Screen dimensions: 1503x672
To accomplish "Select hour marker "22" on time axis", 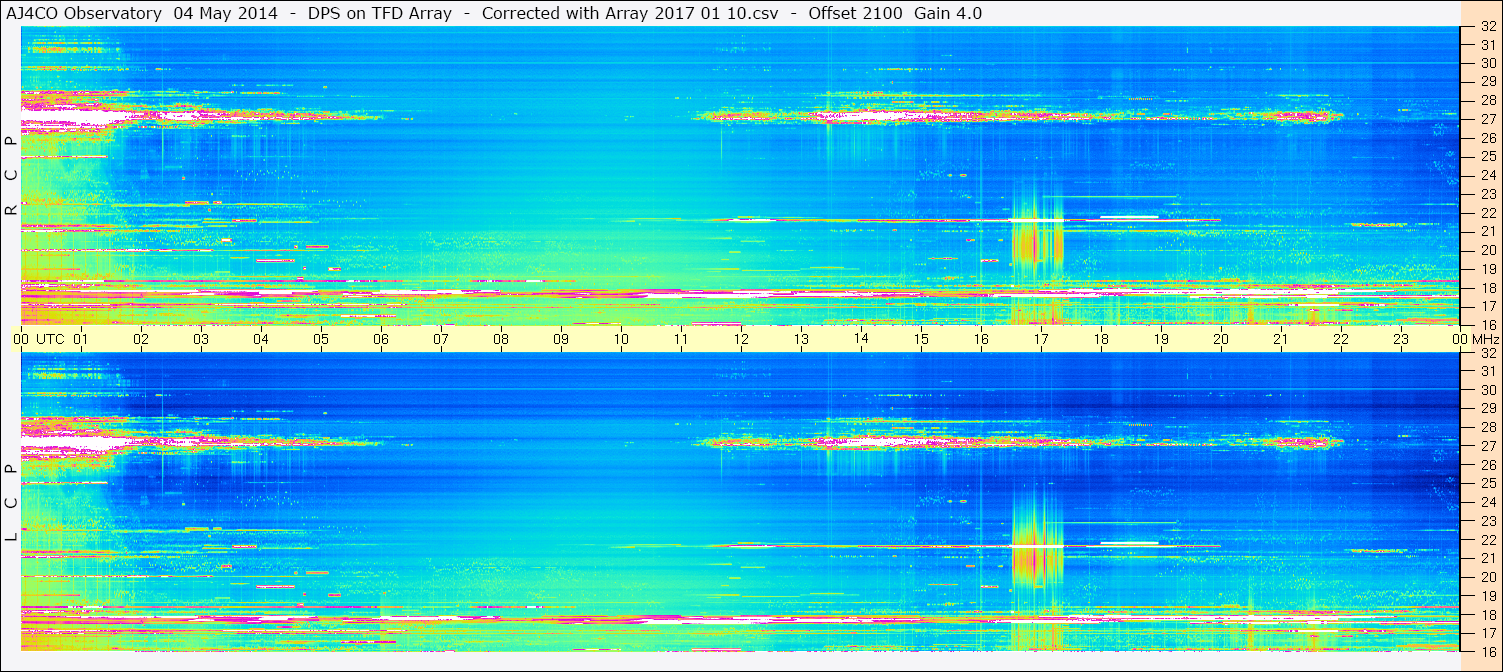I will 1341,339.
